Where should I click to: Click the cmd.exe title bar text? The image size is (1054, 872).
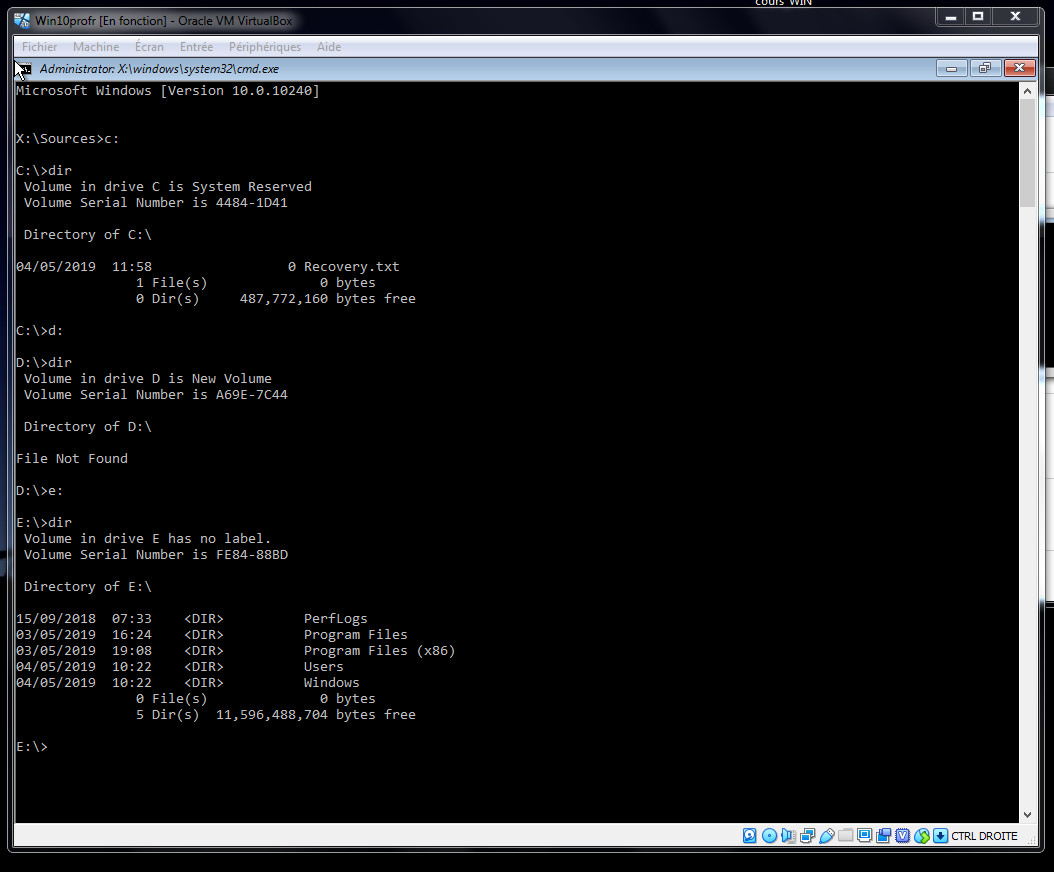click(159, 69)
